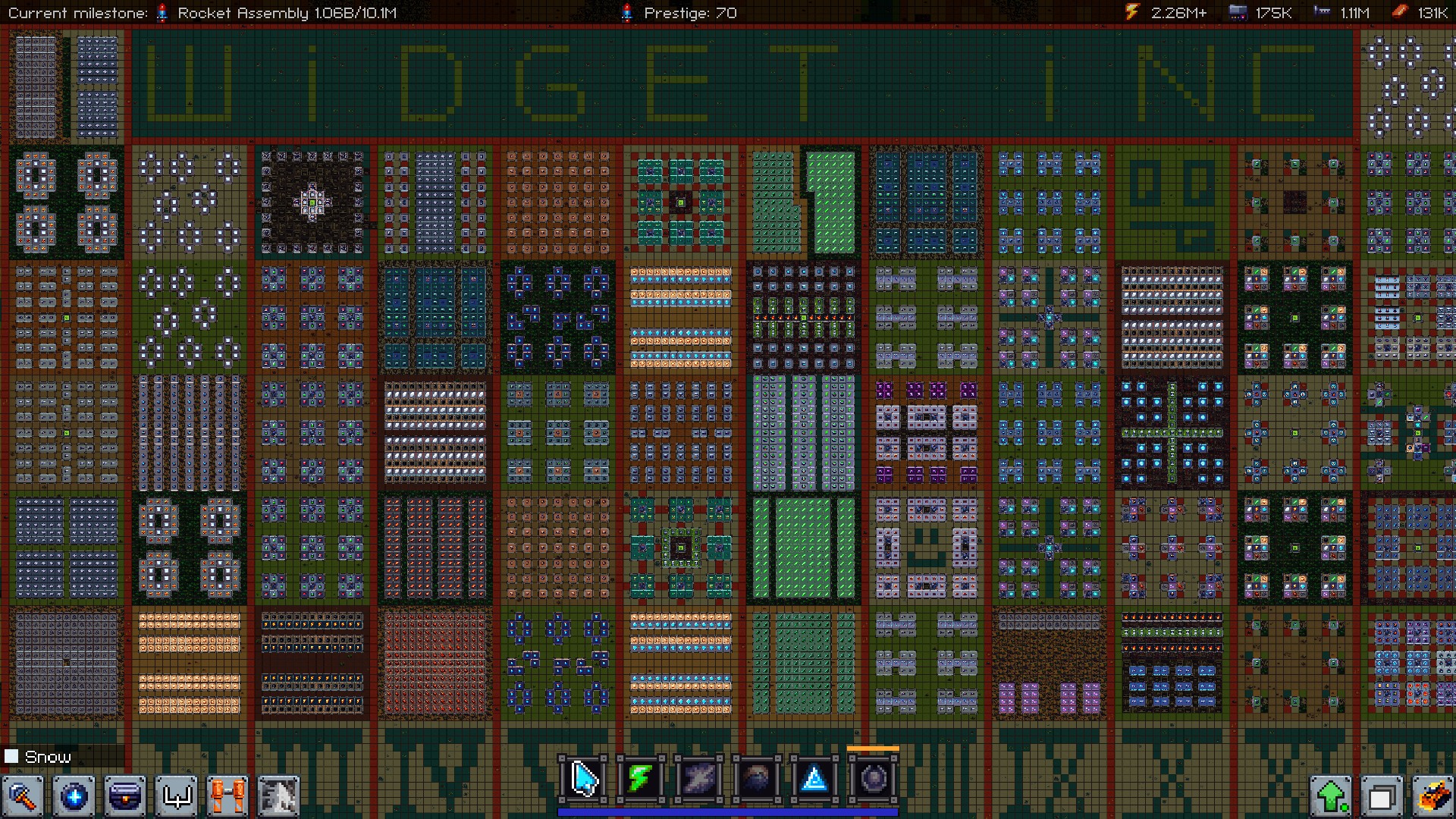
Task: Select the grey ring hotbar slot
Action: tap(872, 779)
